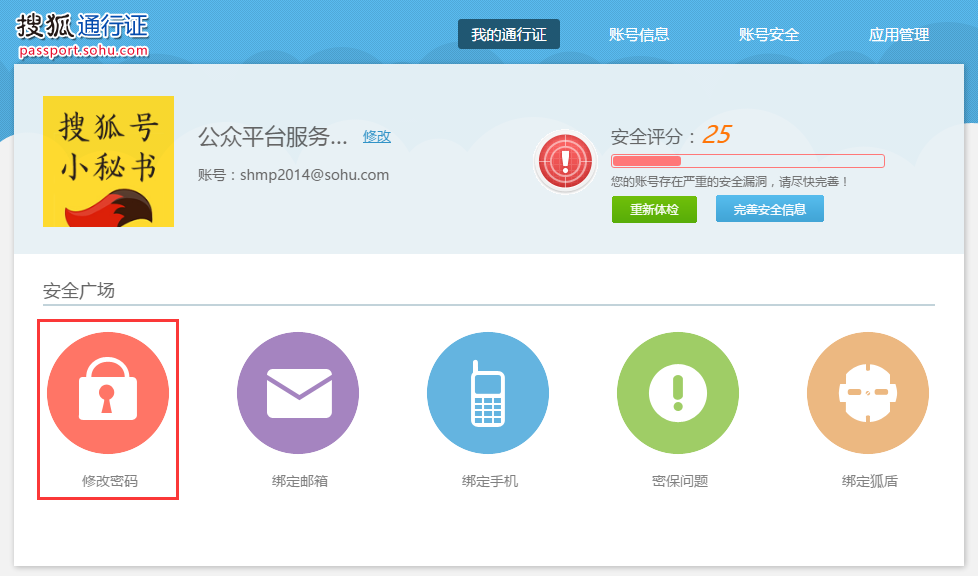Click the blue 完善安全信息 button
The height and width of the screenshot is (576, 978).
pyautogui.click(x=770, y=209)
